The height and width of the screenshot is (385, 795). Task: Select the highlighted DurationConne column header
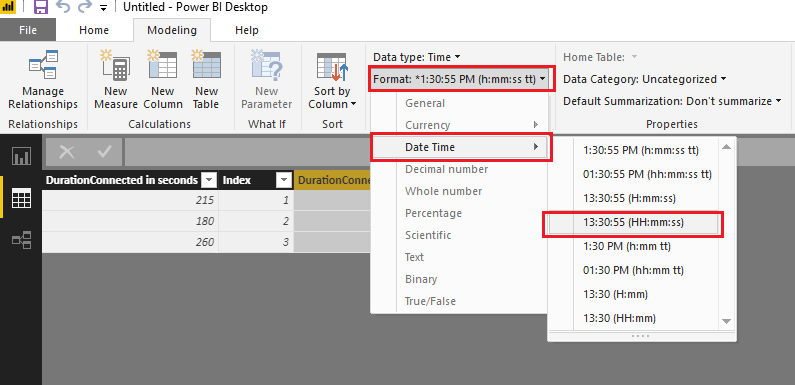(x=333, y=180)
